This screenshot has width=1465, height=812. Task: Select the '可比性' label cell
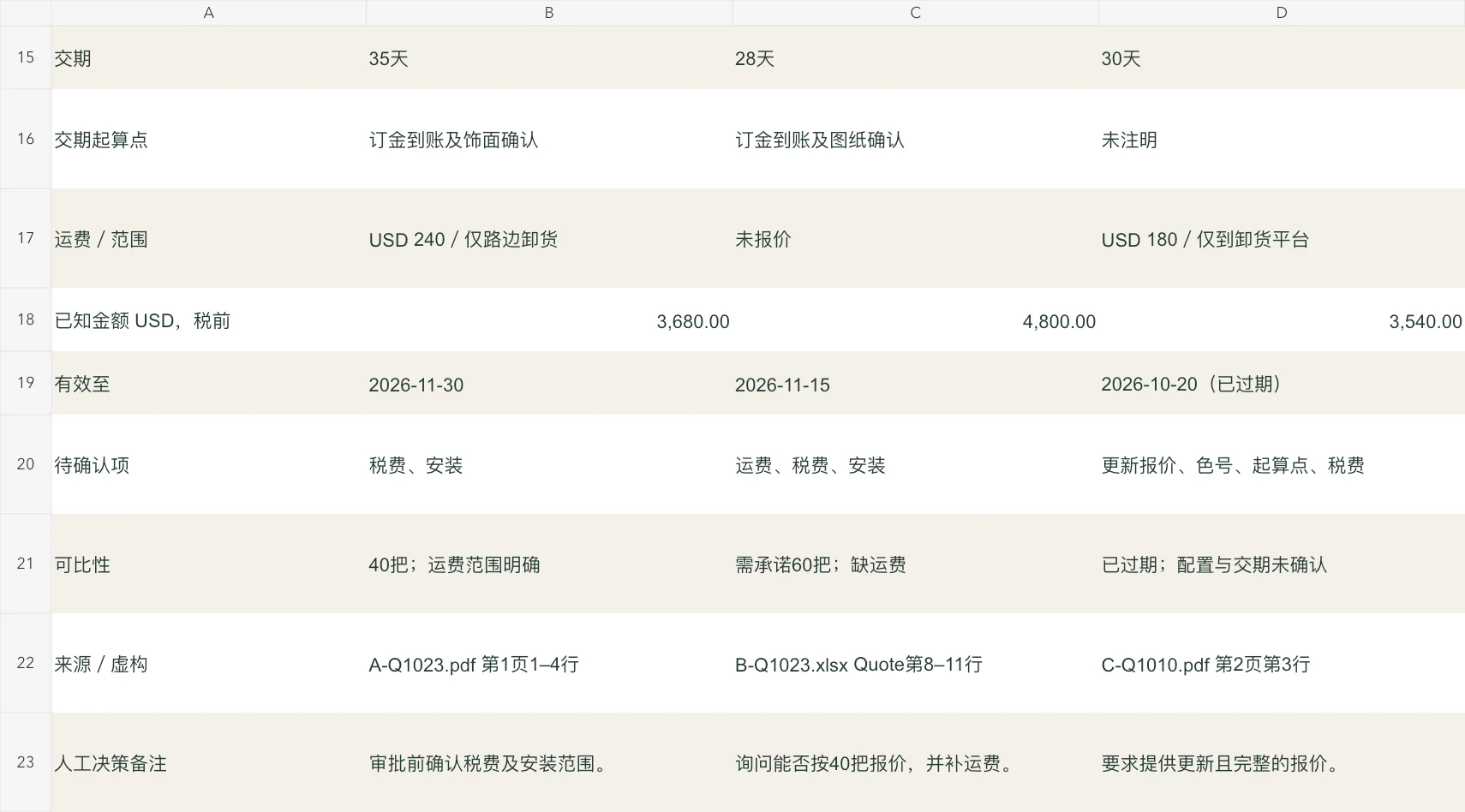208,564
